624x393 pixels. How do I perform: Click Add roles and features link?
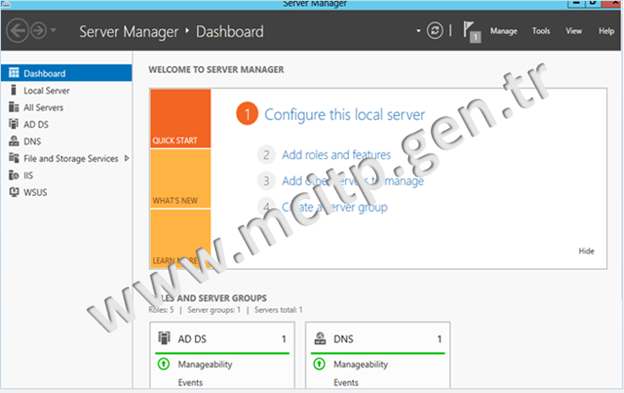coord(336,155)
